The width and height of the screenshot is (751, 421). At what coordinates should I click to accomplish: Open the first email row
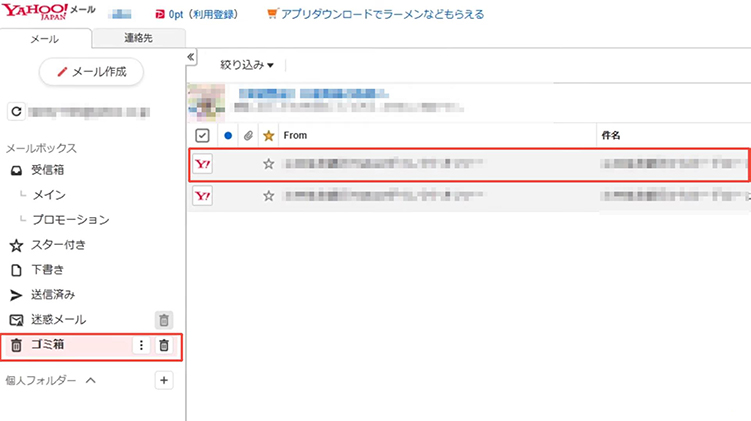(x=469, y=165)
